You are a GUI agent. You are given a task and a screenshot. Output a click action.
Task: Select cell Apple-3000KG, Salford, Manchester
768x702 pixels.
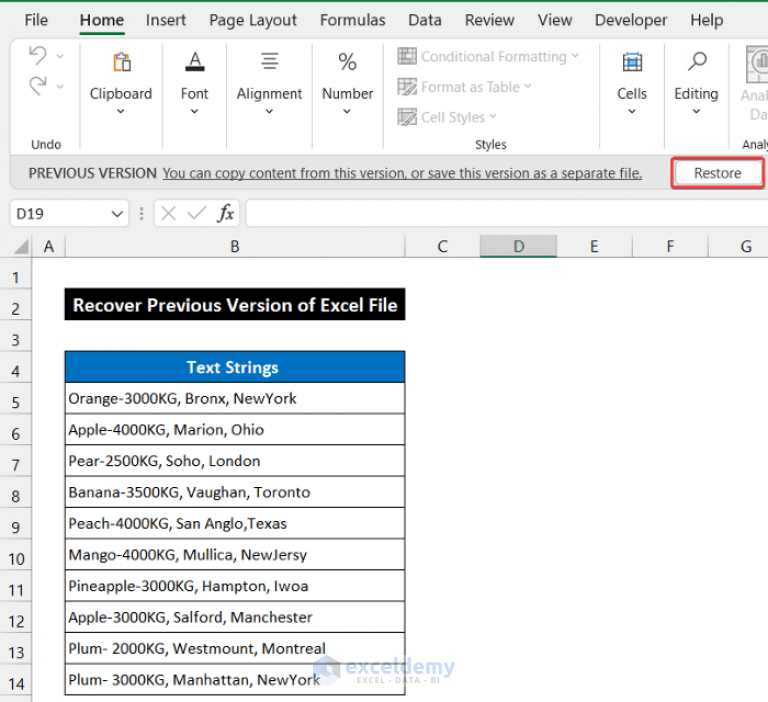[x=235, y=617]
